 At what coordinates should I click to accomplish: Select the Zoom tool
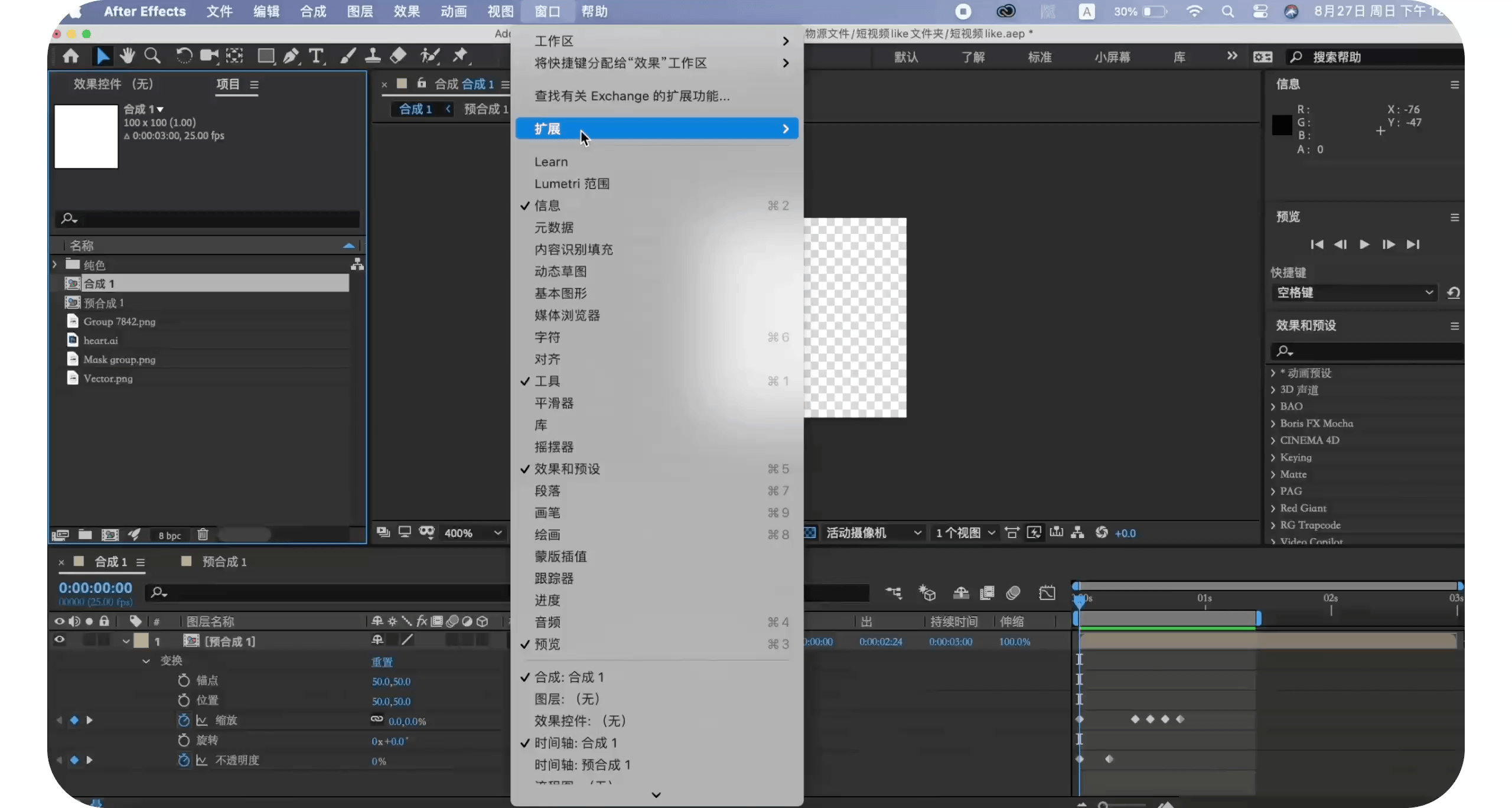(153, 56)
